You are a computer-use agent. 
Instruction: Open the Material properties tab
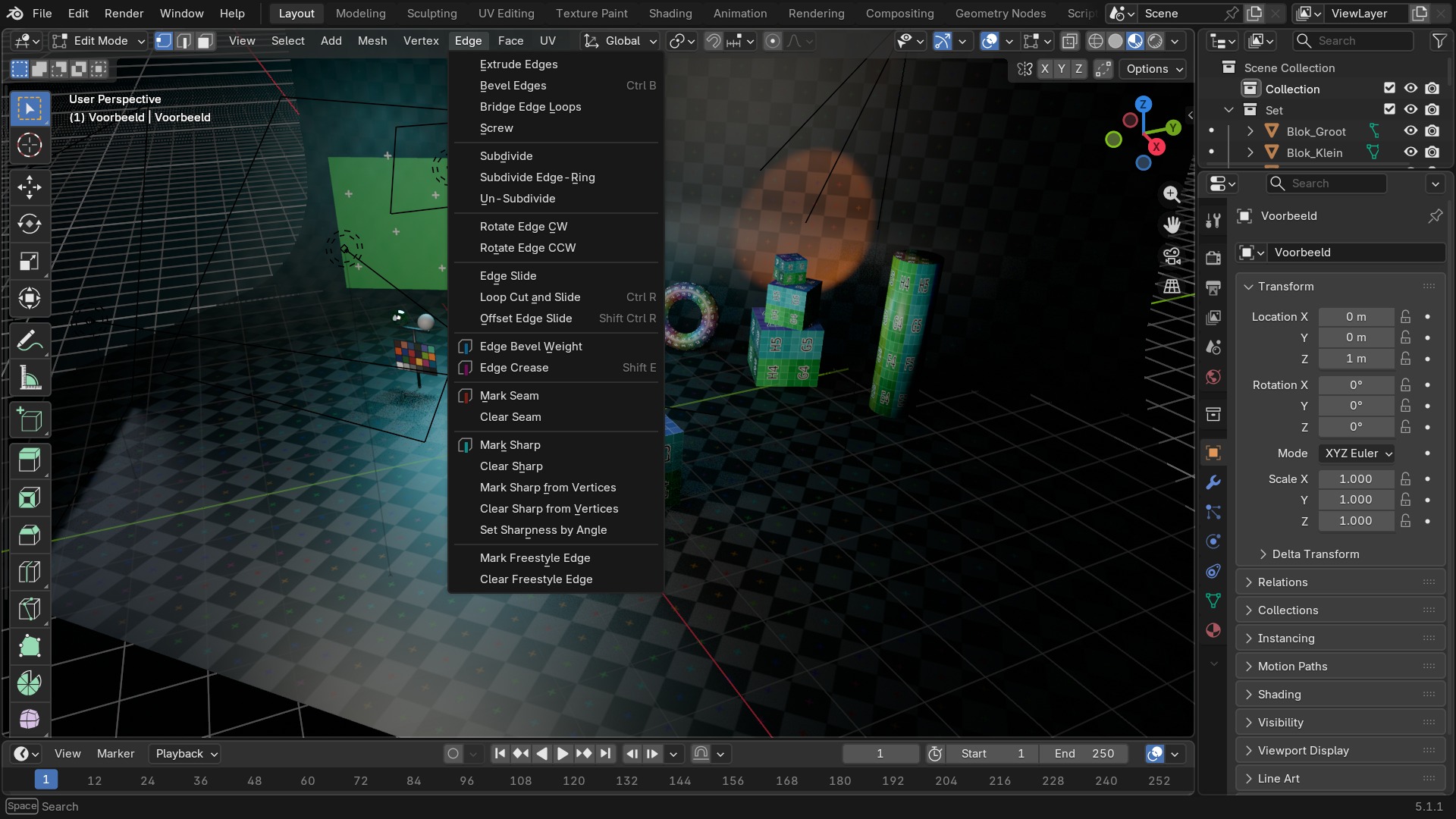[x=1213, y=630]
